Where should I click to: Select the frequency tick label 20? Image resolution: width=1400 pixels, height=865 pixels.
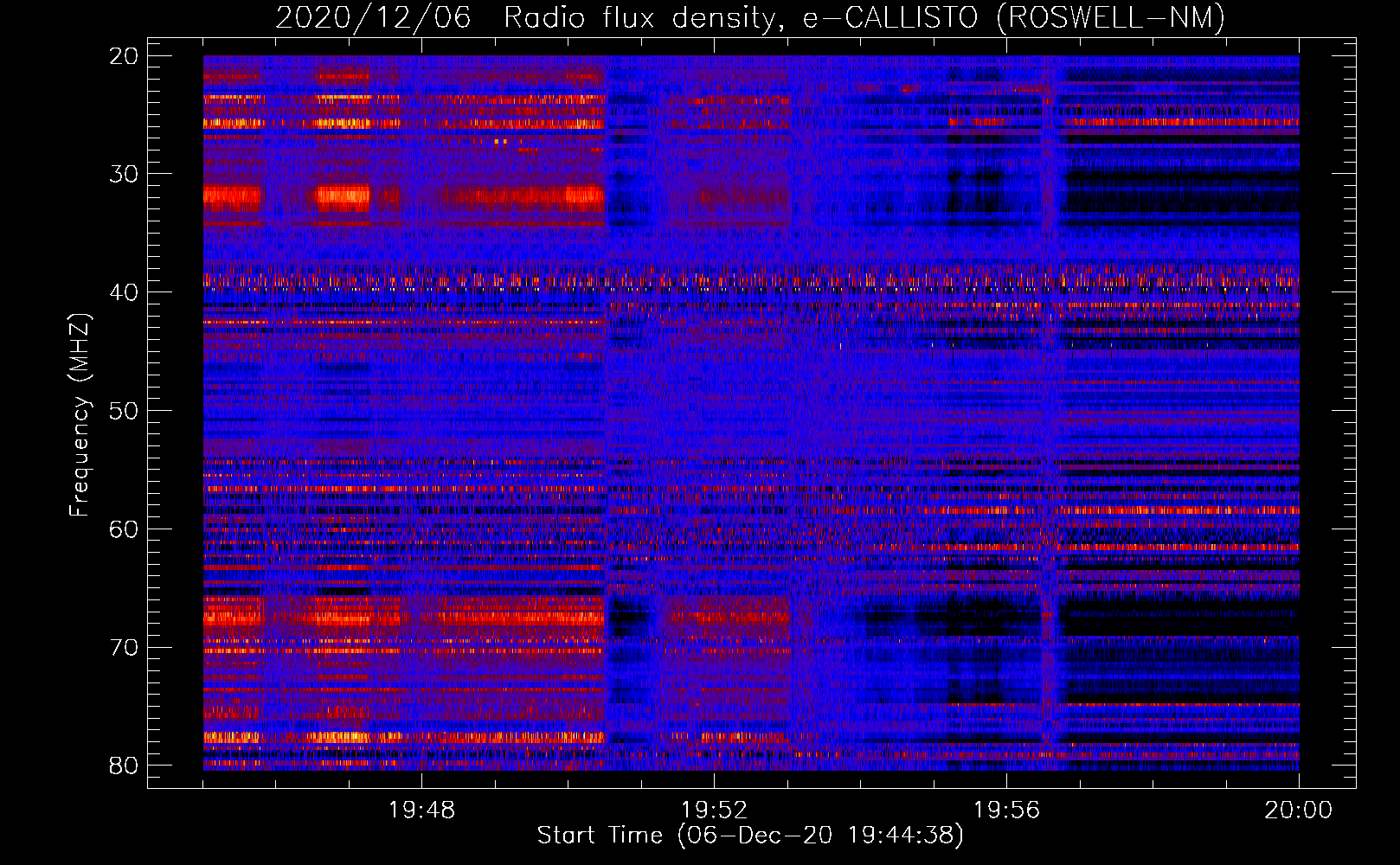coord(125,56)
